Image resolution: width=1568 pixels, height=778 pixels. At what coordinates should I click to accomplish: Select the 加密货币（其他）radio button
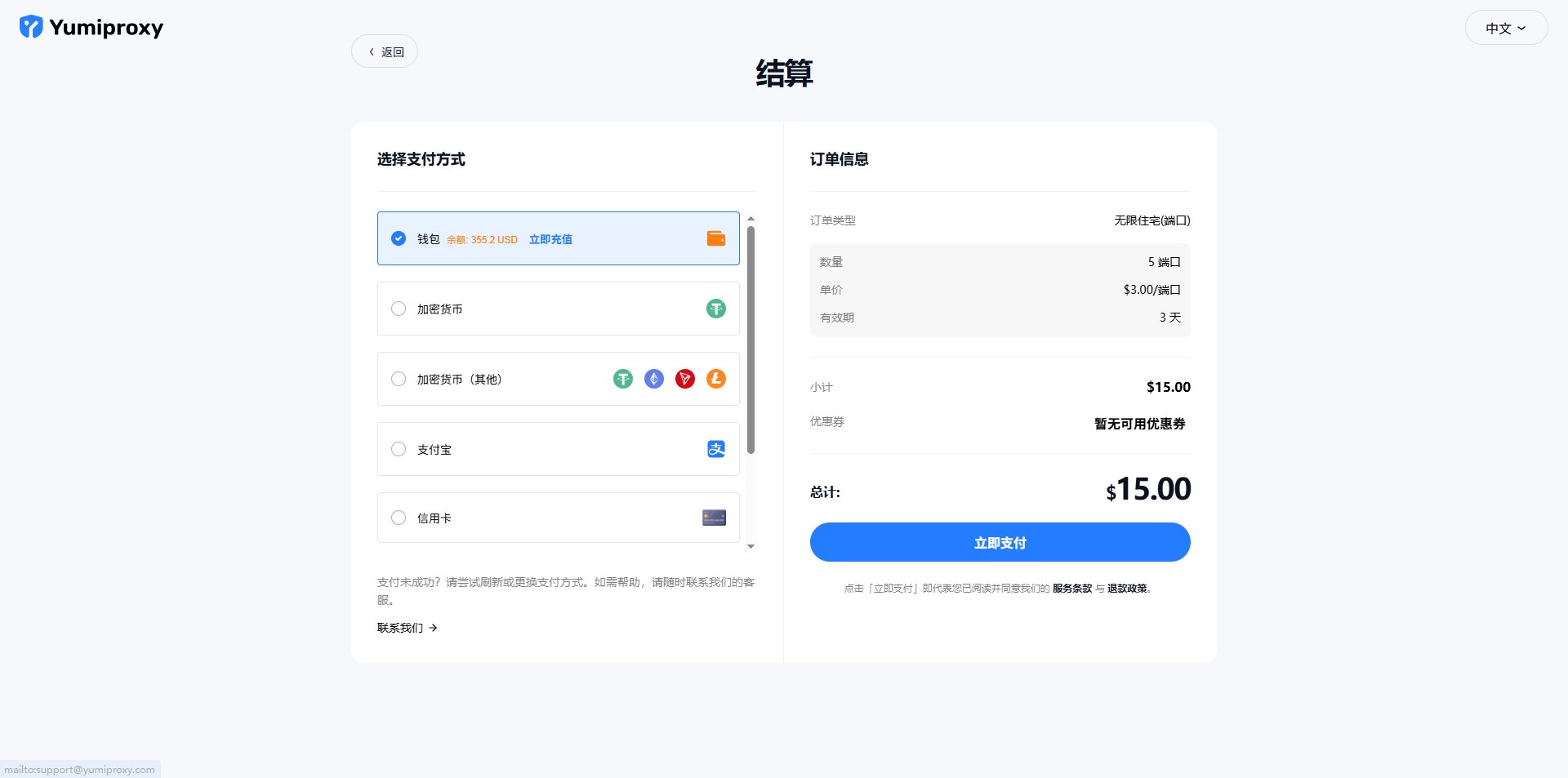click(399, 379)
